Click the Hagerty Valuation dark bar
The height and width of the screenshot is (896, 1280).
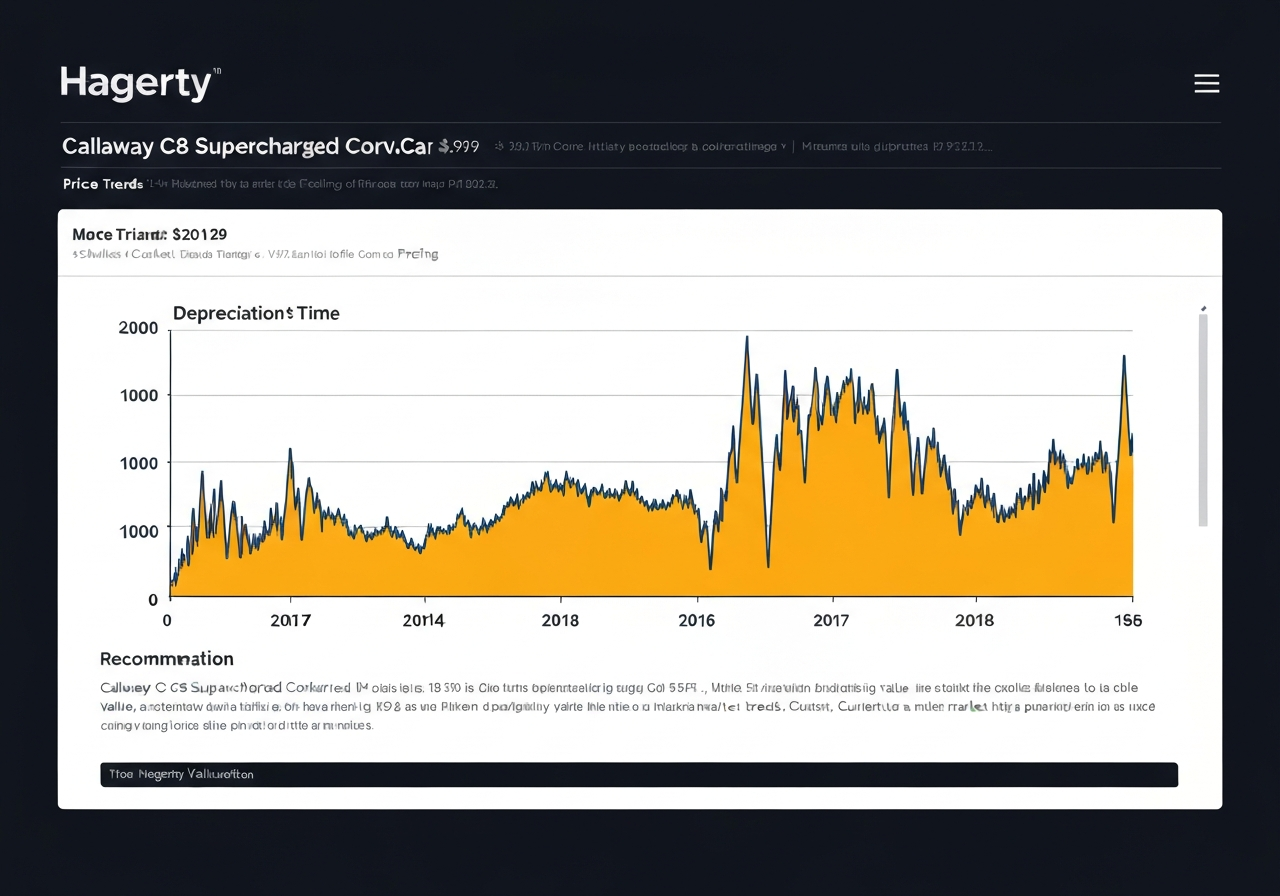639,774
